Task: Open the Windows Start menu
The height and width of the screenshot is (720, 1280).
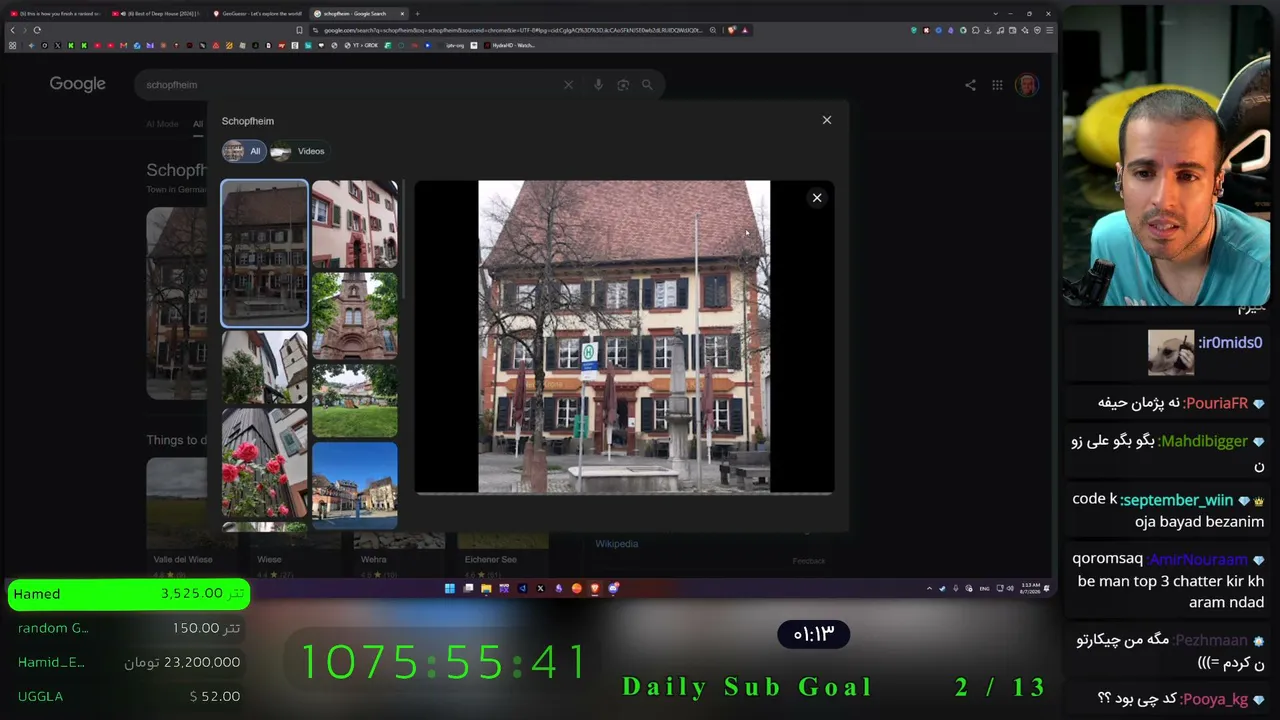Action: (x=449, y=588)
